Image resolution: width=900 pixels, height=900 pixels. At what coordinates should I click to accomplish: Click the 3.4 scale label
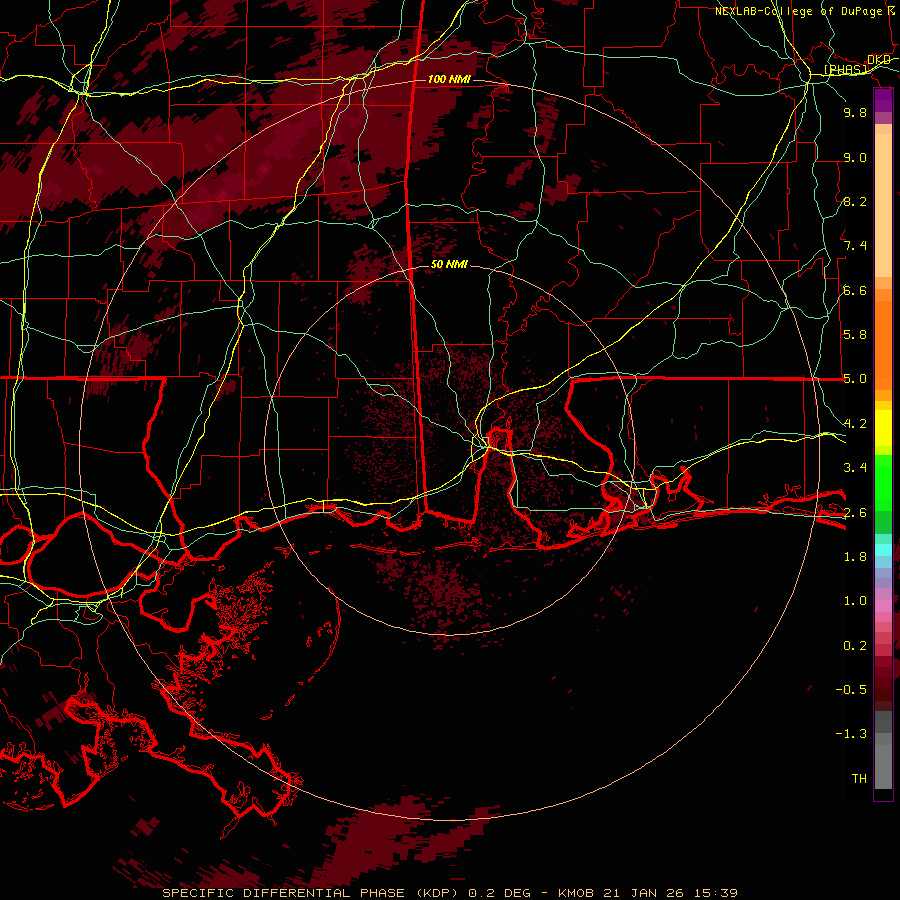(x=855, y=468)
